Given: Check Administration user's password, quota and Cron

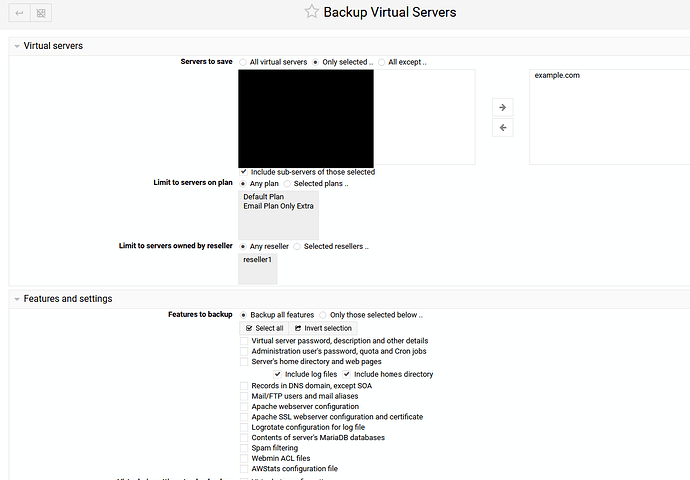Looking at the screenshot, I should click(244, 352).
